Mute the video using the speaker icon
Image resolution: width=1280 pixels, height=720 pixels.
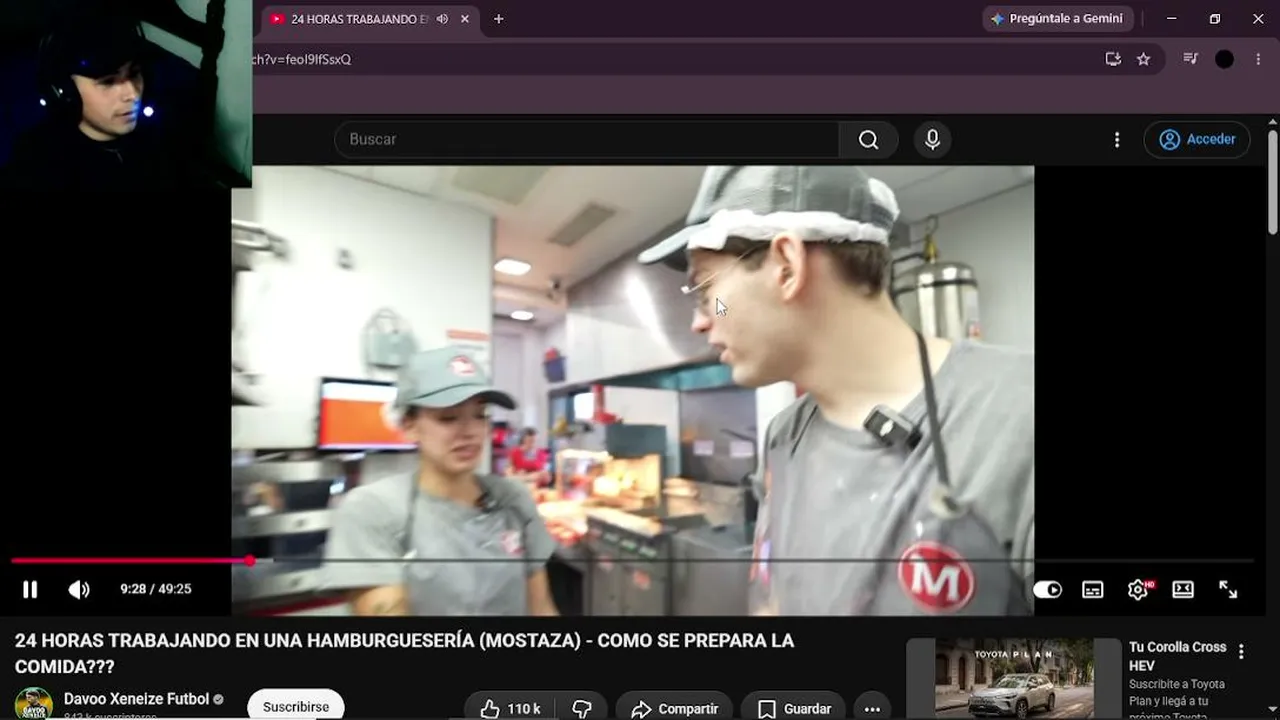79,590
